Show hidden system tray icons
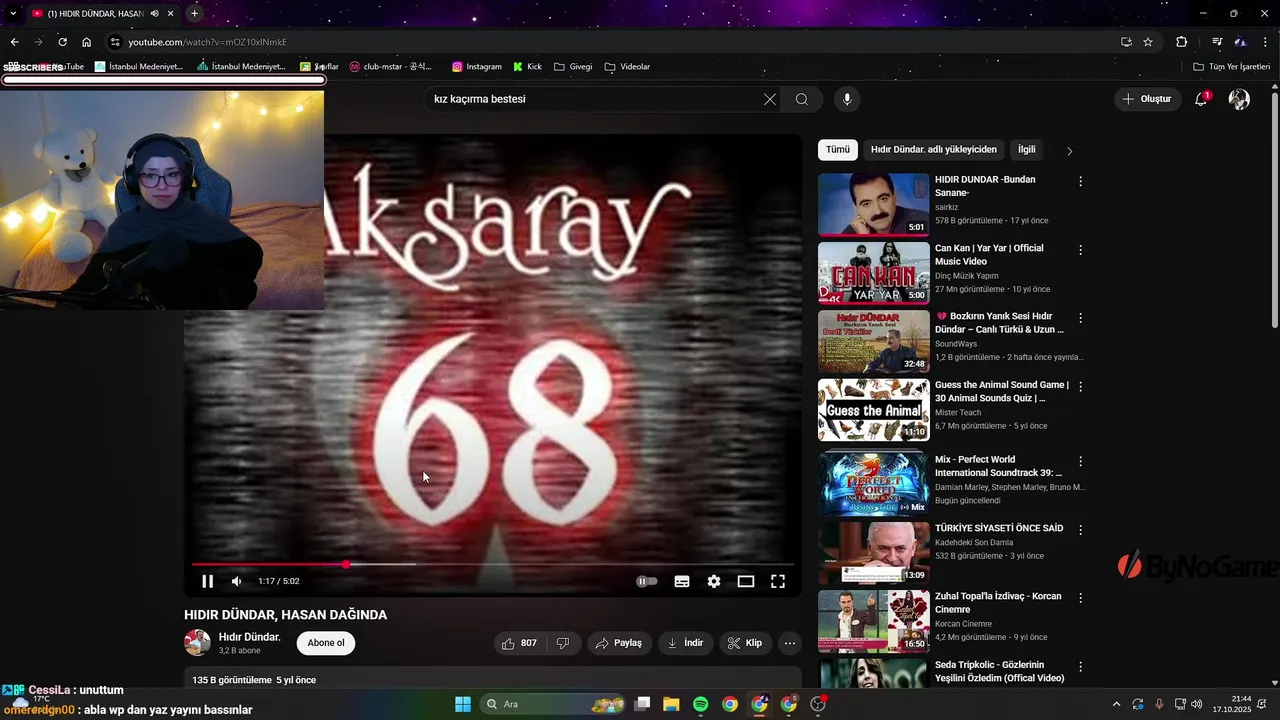Screen dimensions: 1280x720 coord(1117,704)
